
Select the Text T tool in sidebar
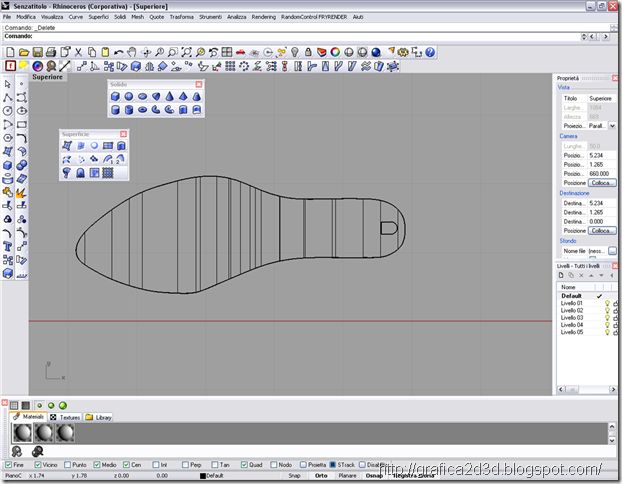(x=8, y=247)
